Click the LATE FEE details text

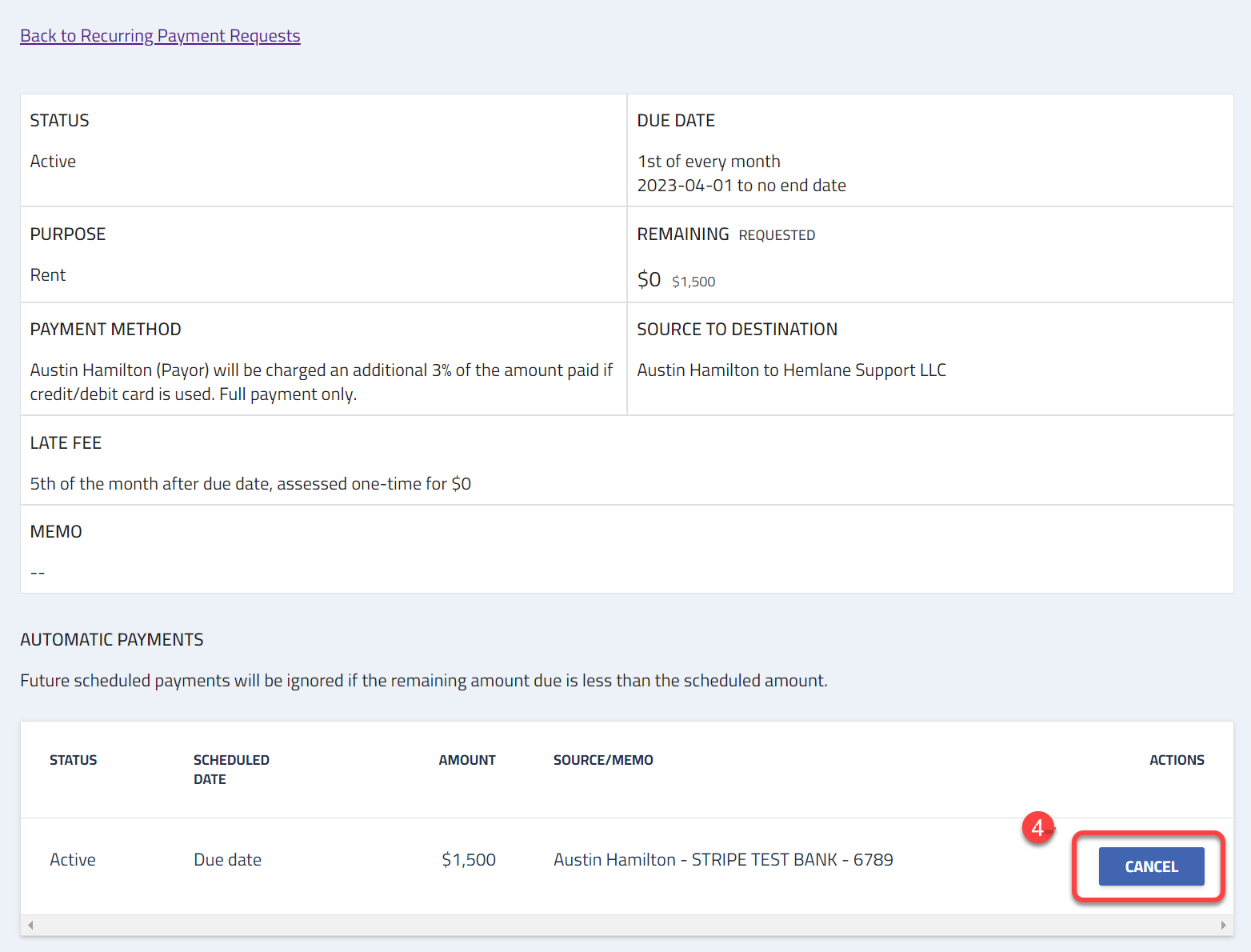(x=250, y=483)
